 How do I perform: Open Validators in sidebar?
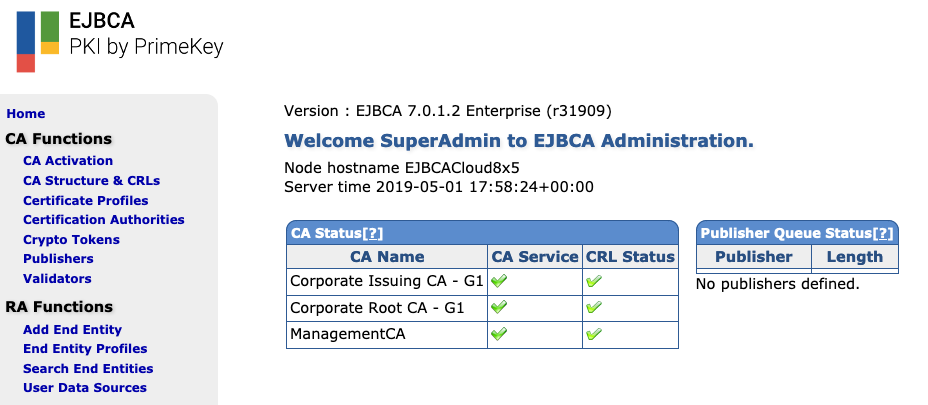pyautogui.click(x=57, y=279)
